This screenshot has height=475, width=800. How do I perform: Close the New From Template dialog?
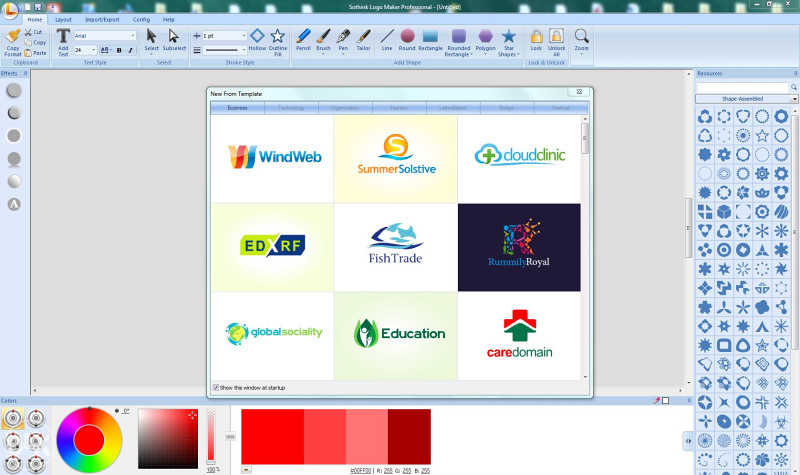click(x=579, y=92)
